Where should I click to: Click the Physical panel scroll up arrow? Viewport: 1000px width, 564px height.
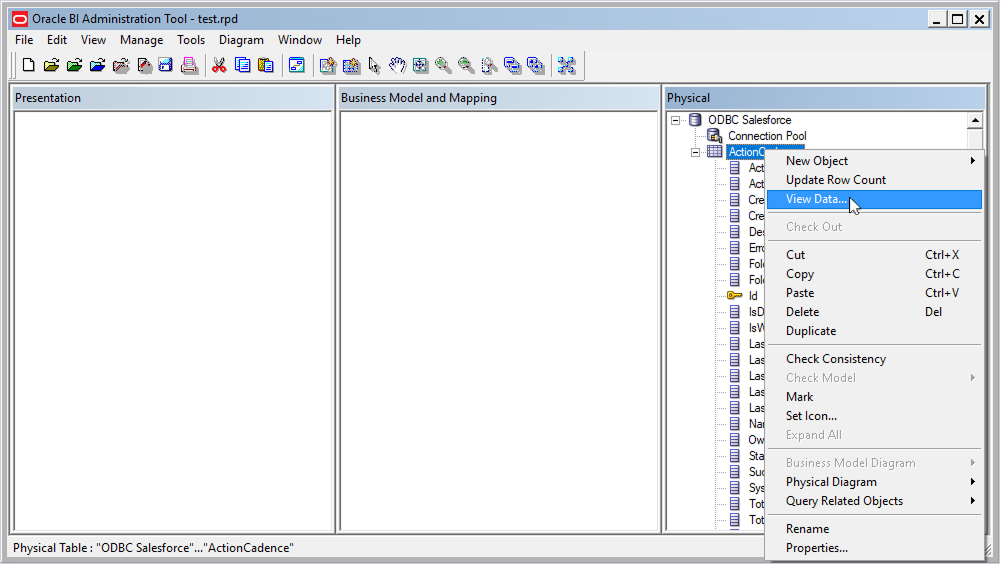tap(974, 120)
